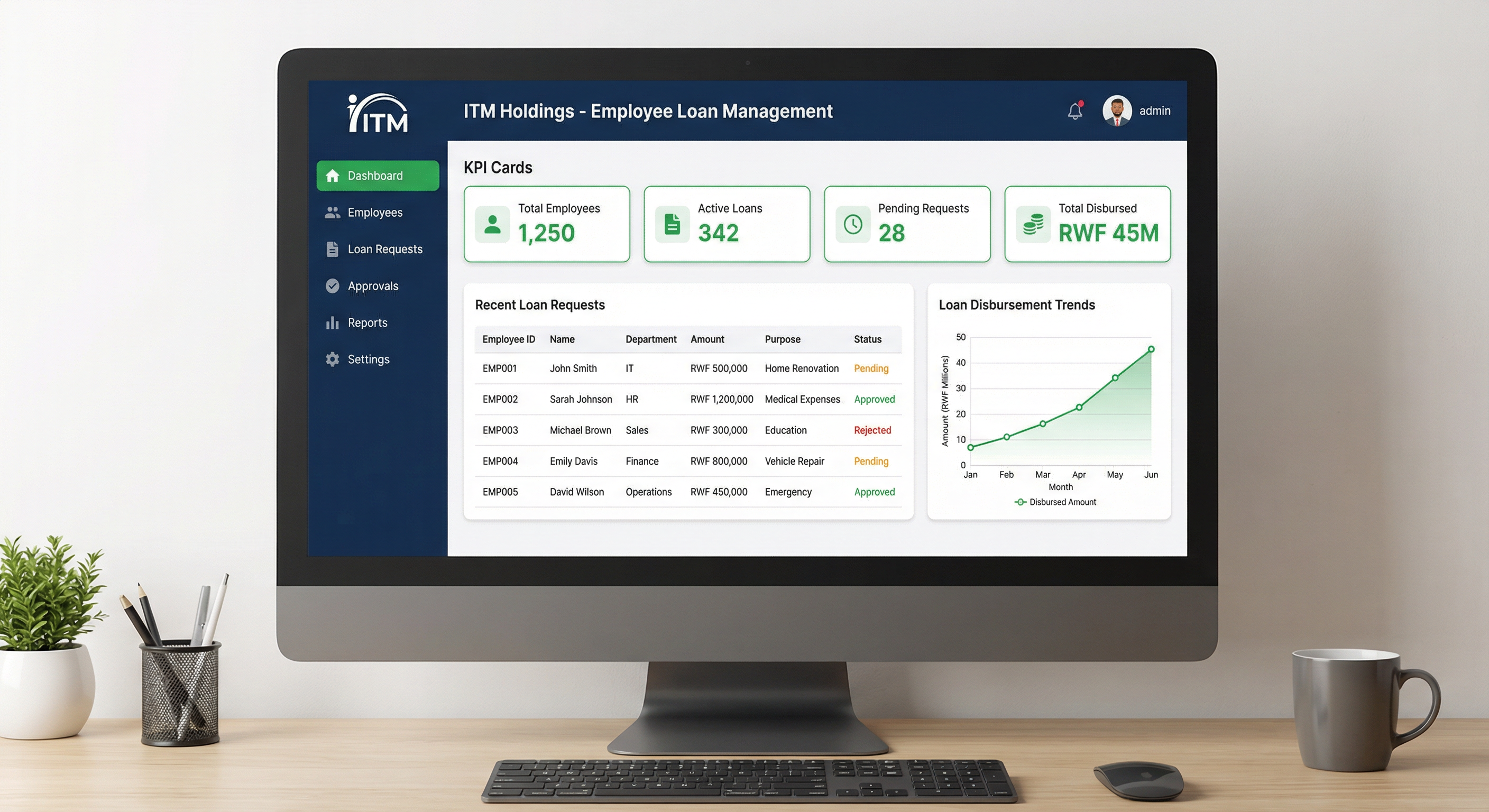The height and width of the screenshot is (812, 1489).
Task: Click the admin username text
Action: point(1154,111)
